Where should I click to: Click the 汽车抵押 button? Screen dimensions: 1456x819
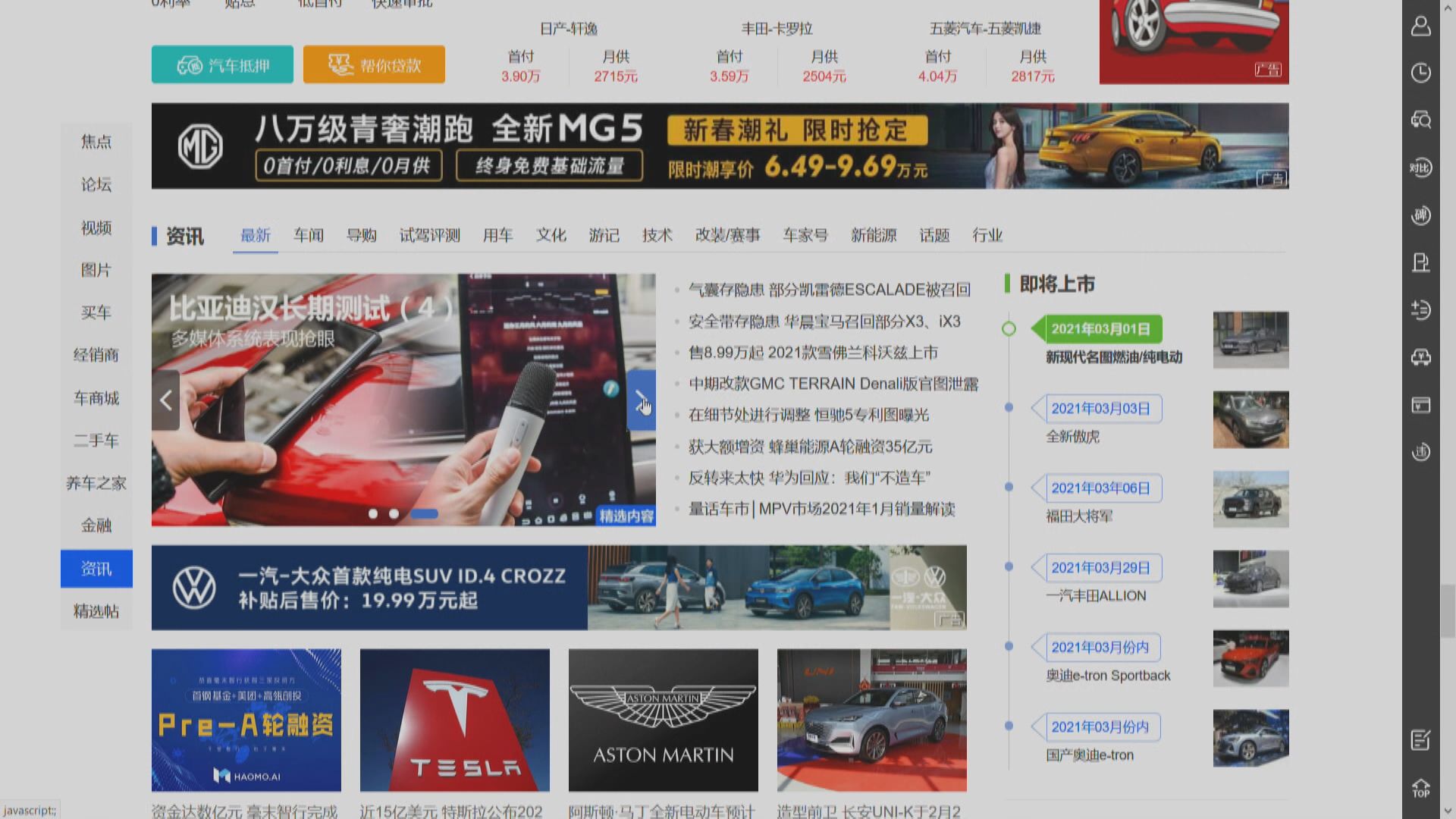(x=221, y=64)
